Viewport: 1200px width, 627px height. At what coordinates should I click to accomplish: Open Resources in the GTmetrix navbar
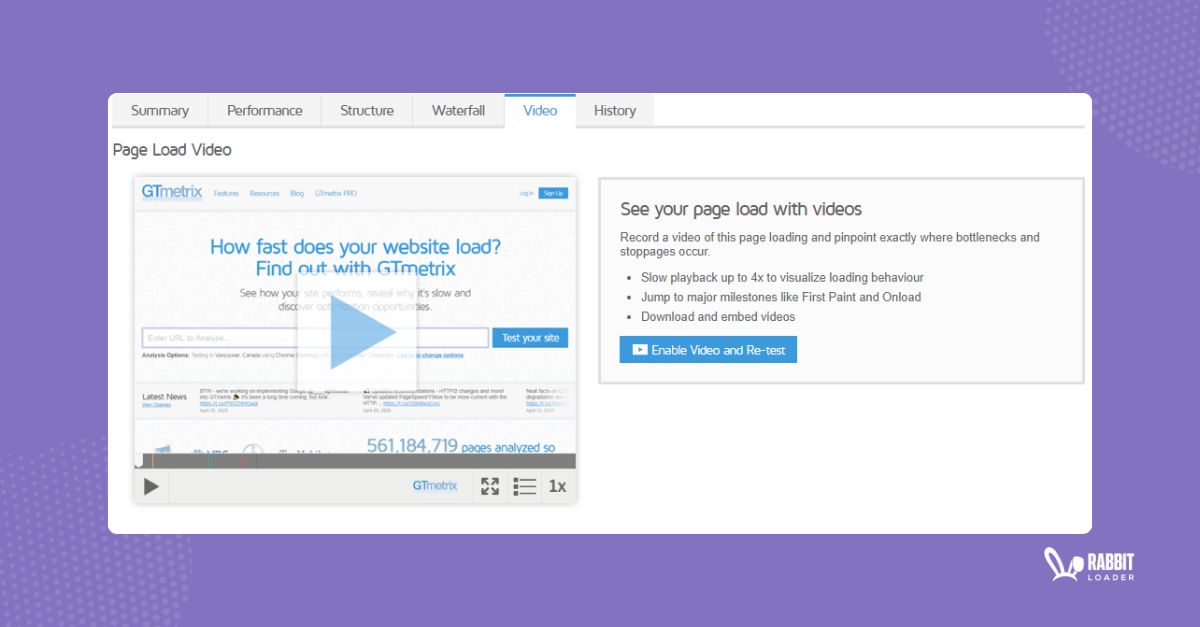click(265, 192)
